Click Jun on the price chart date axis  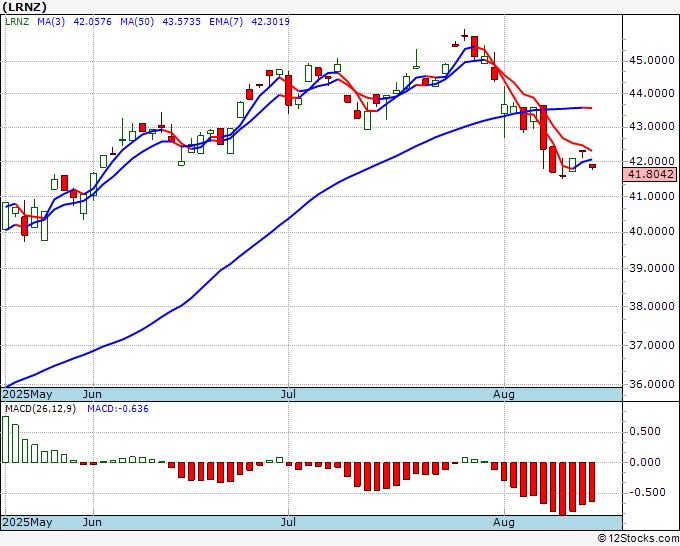92,394
